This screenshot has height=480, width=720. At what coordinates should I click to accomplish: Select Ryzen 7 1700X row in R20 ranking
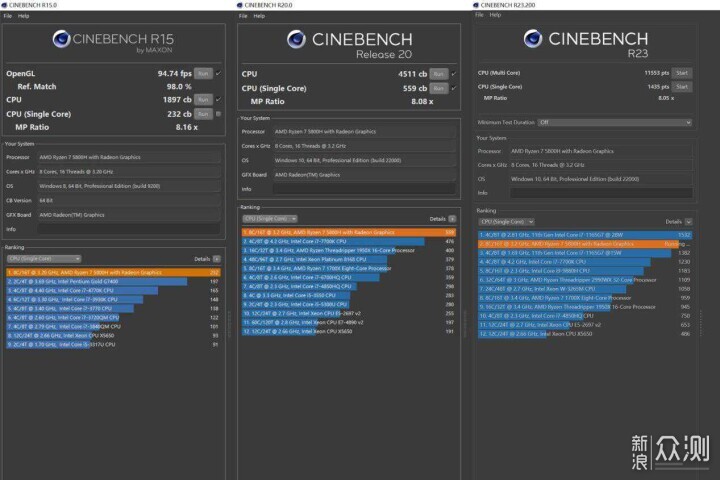pyautogui.click(x=349, y=268)
